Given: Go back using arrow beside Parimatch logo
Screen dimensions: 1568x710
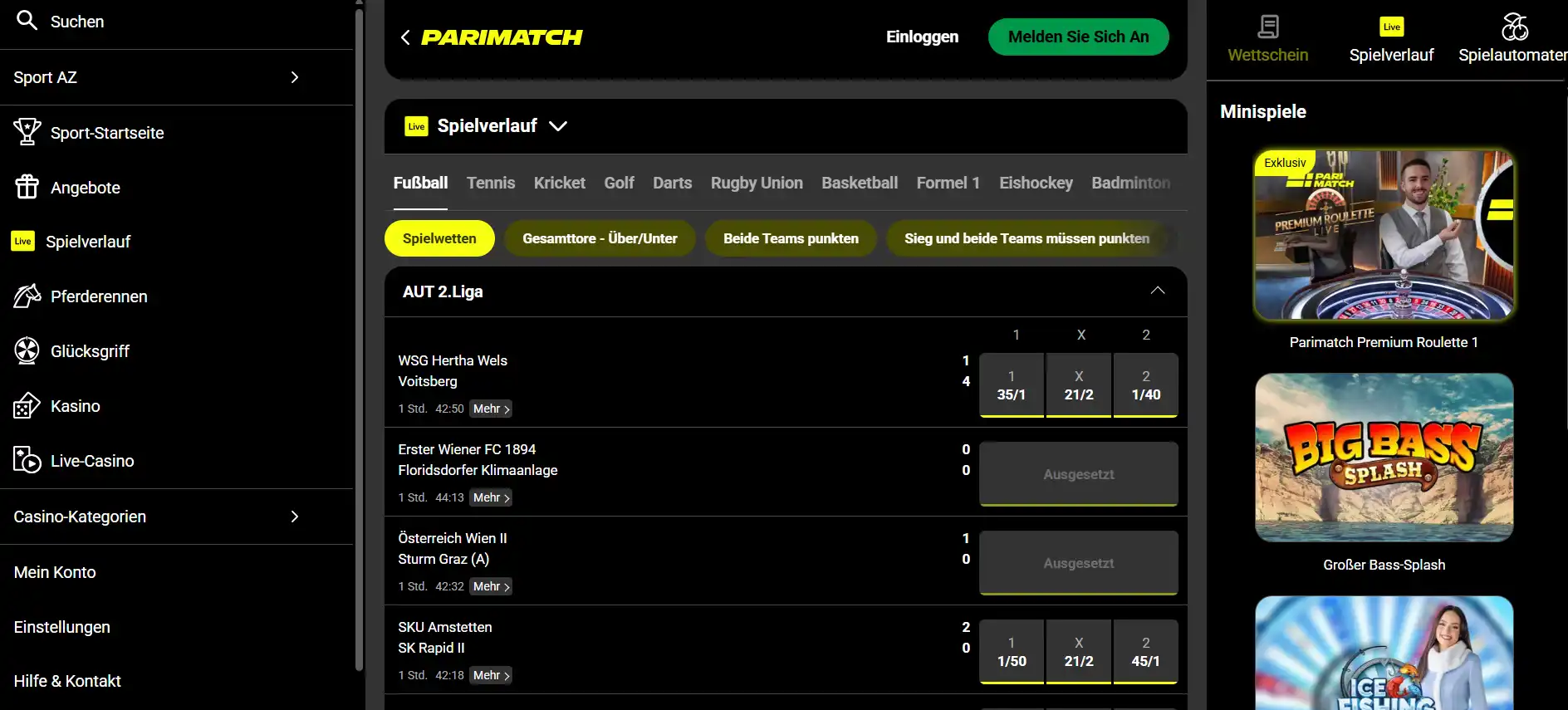Looking at the screenshot, I should click(x=405, y=37).
